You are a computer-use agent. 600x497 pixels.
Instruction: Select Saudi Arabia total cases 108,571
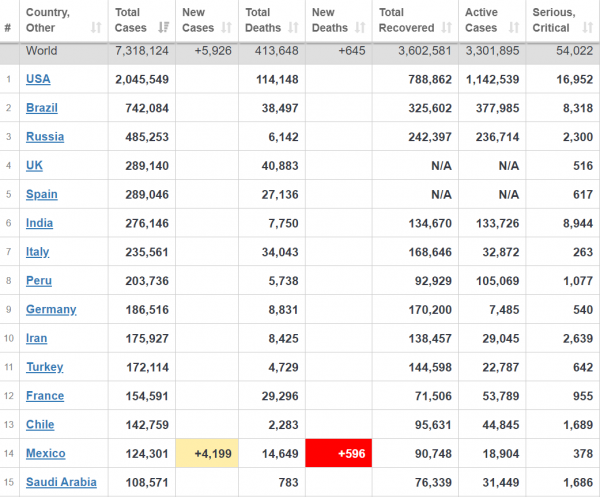pos(147,482)
